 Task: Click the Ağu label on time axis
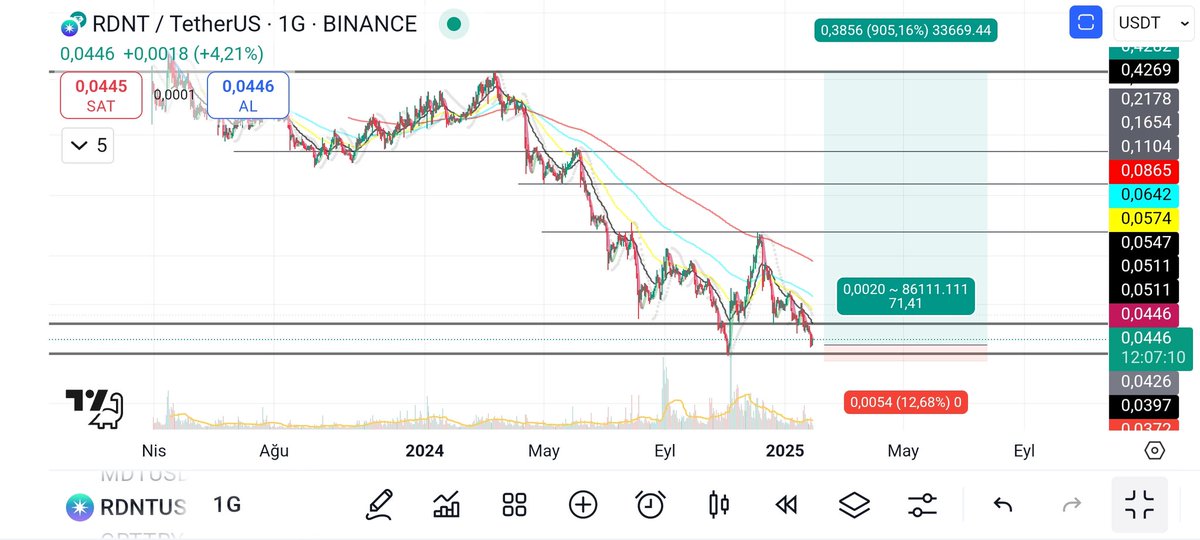[274, 451]
